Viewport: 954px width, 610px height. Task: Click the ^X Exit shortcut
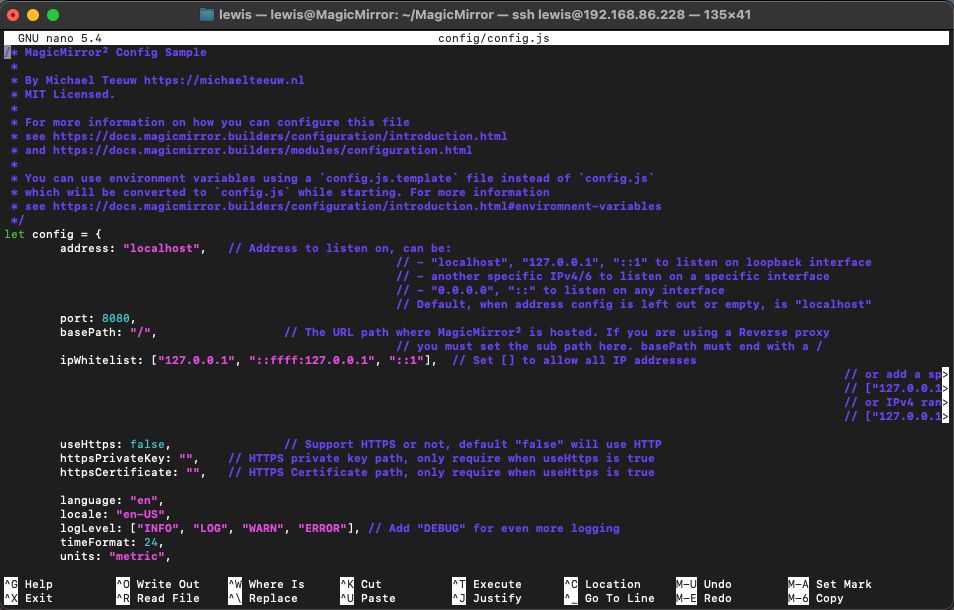tap(28, 598)
